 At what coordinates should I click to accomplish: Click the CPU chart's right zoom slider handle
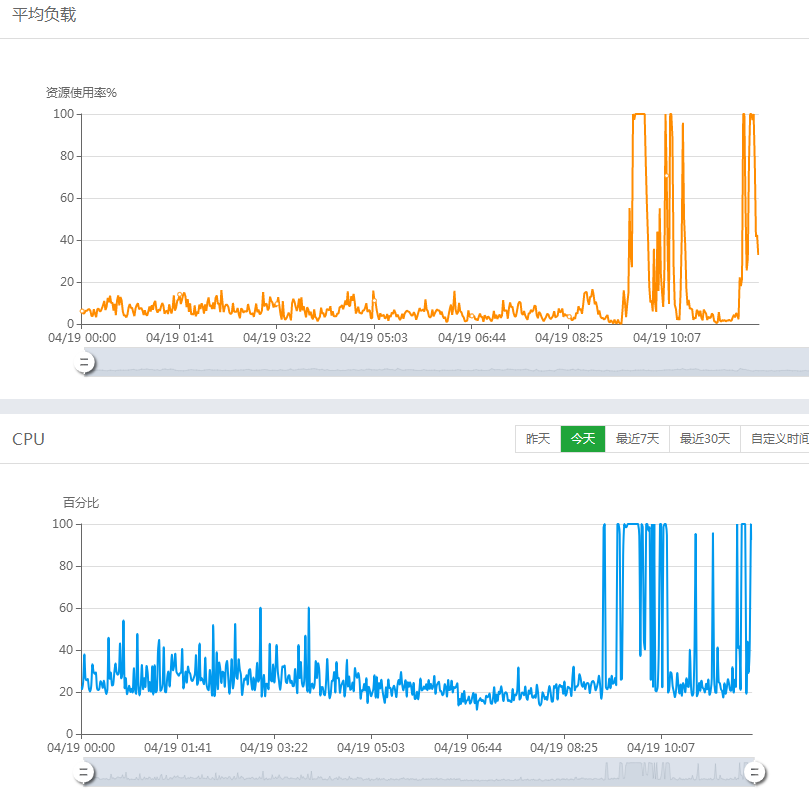pos(755,773)
